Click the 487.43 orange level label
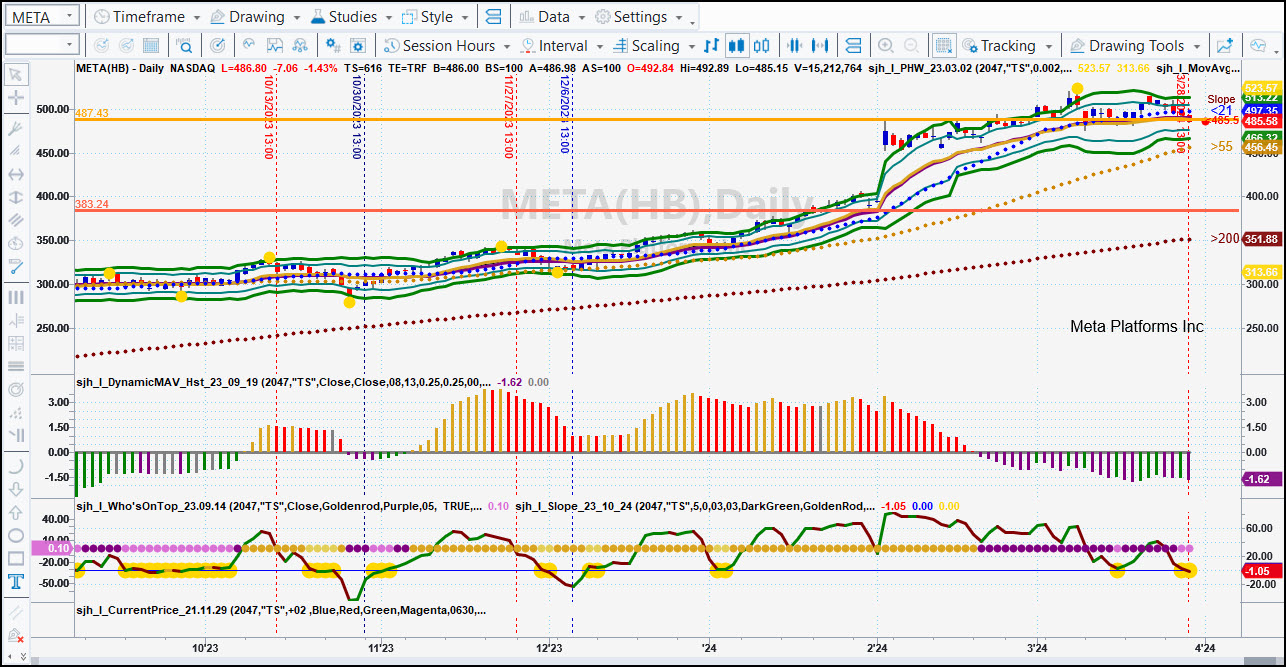Screen dimensions: 1286x667 pyautogui.click(x=92, y=114)
